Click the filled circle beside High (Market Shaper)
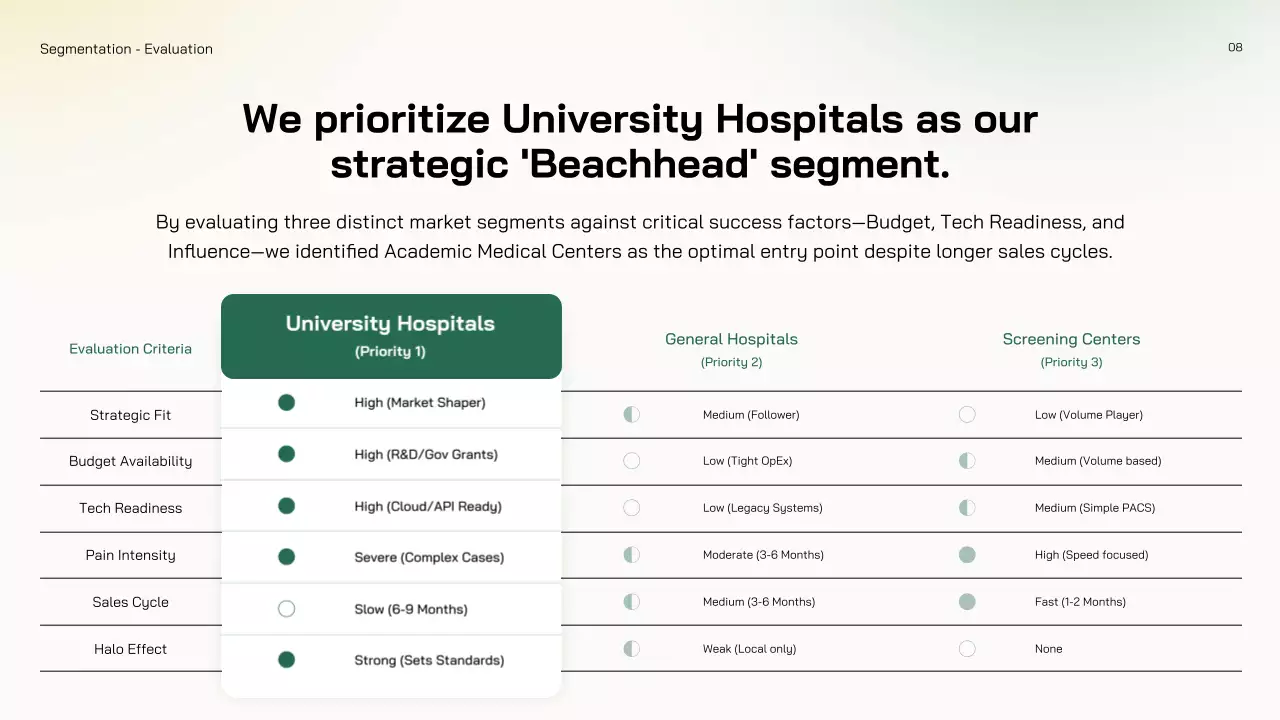Viewport: 1280px width, 720px height. pyautogui.click(x=286, y=403)
